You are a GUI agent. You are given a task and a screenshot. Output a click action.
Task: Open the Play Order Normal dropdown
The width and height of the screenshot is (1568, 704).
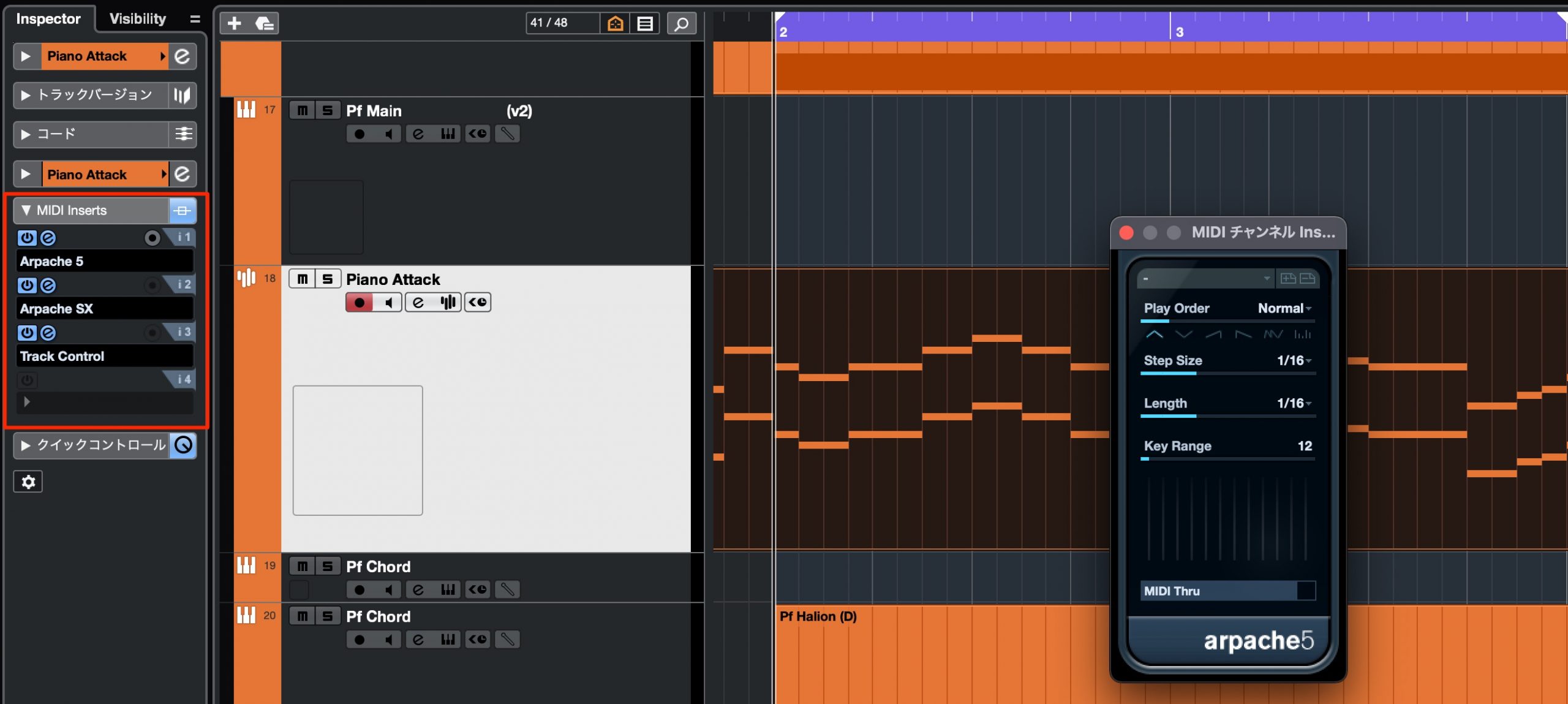(1284, 309)
